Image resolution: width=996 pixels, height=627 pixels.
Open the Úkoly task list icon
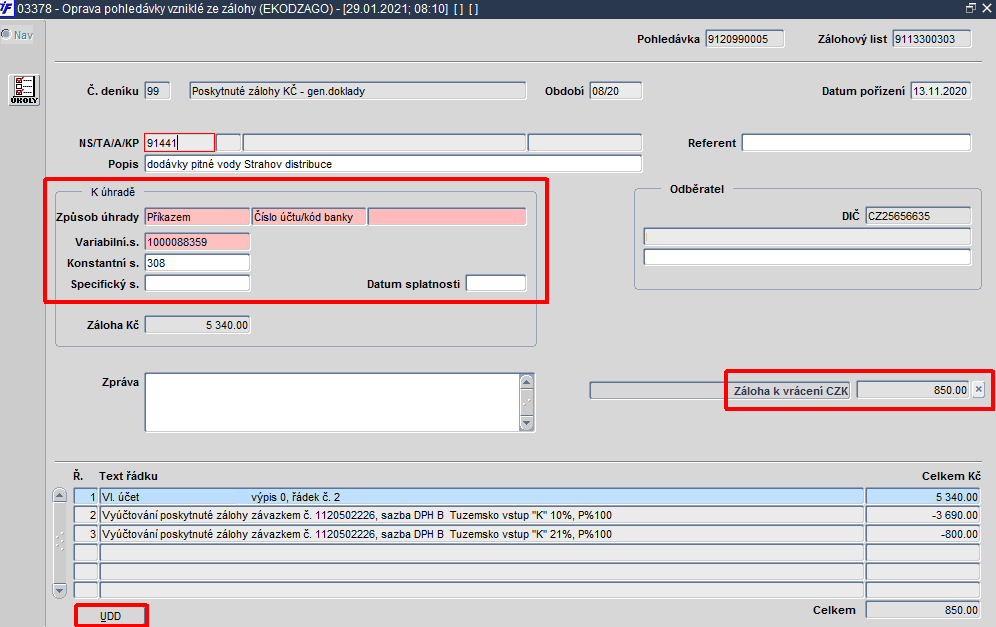coord(24,90)
